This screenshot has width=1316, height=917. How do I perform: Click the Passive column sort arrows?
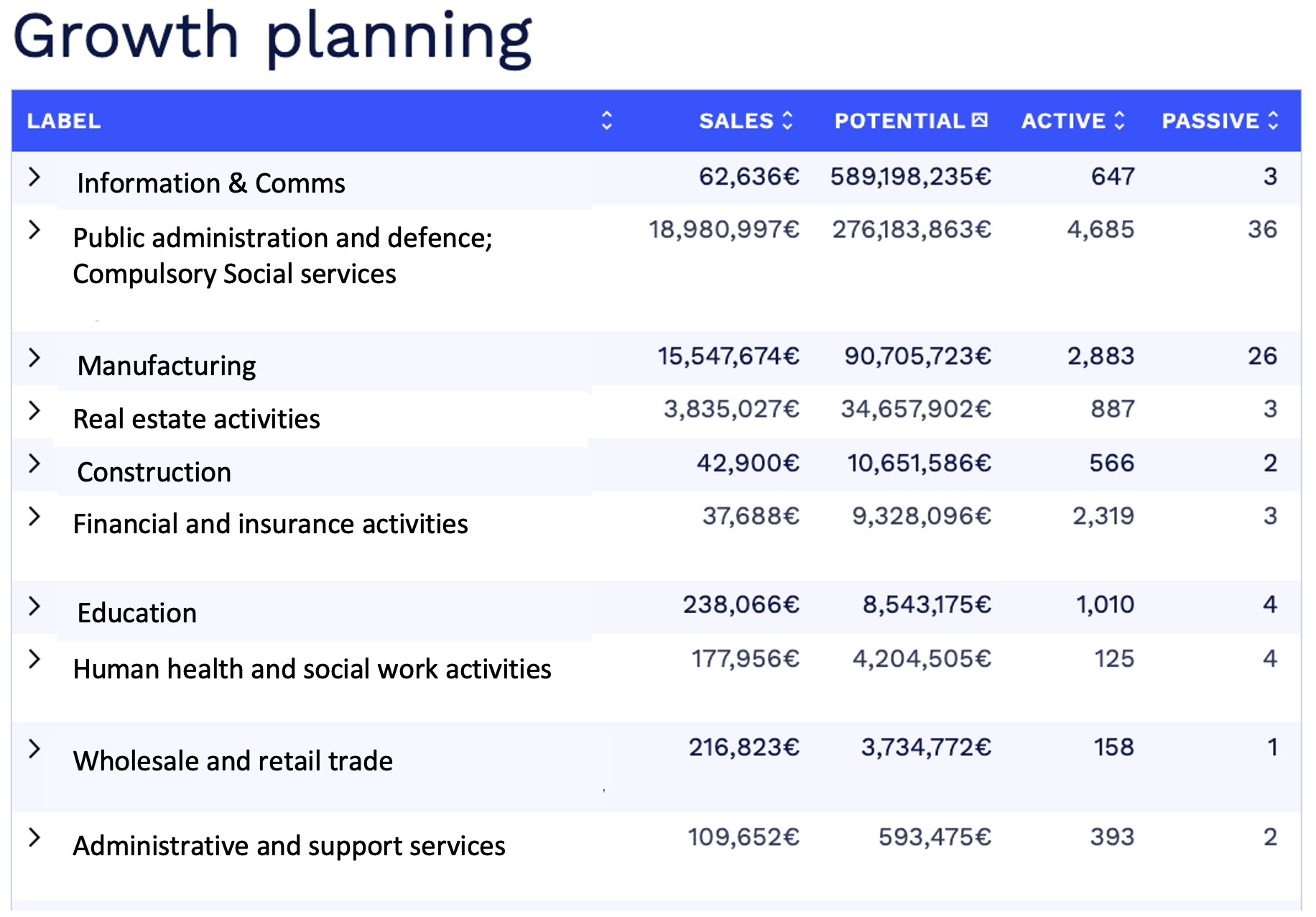click(1273, 120)
